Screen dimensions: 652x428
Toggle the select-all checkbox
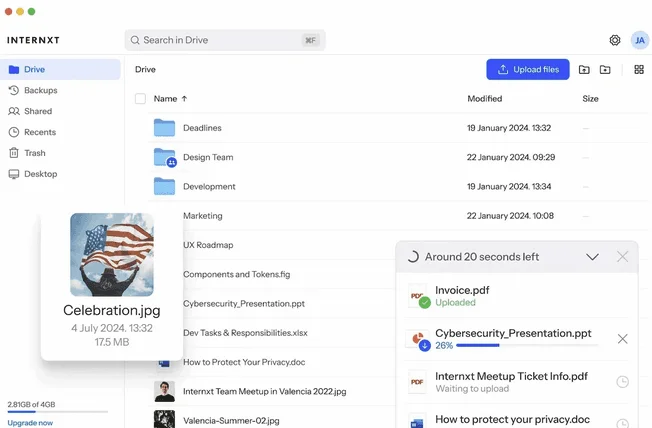[x=140, y=99]
